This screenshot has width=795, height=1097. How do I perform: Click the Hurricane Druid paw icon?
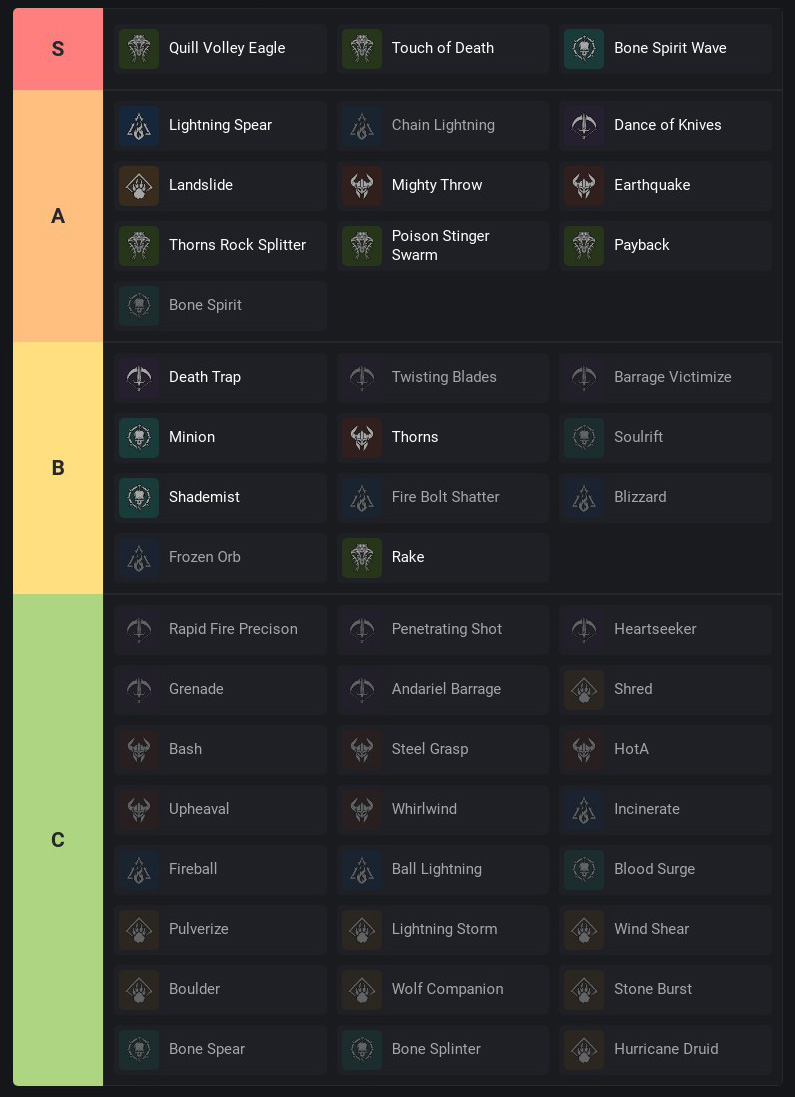click(x=584, y=1049)
